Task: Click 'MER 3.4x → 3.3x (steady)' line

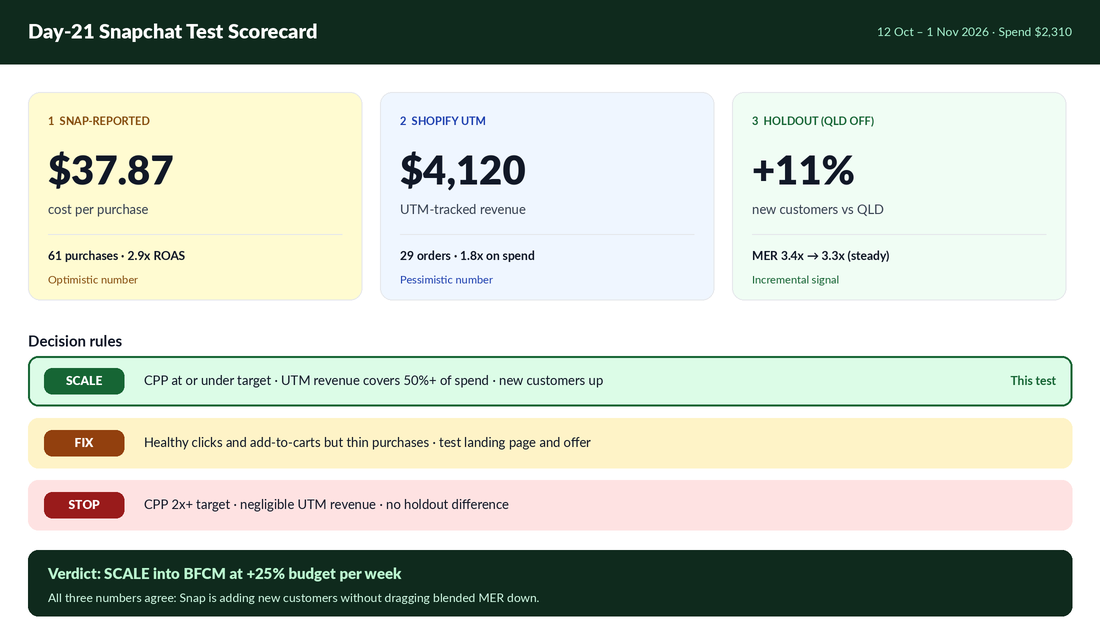Action: click(x=821, y=255)
